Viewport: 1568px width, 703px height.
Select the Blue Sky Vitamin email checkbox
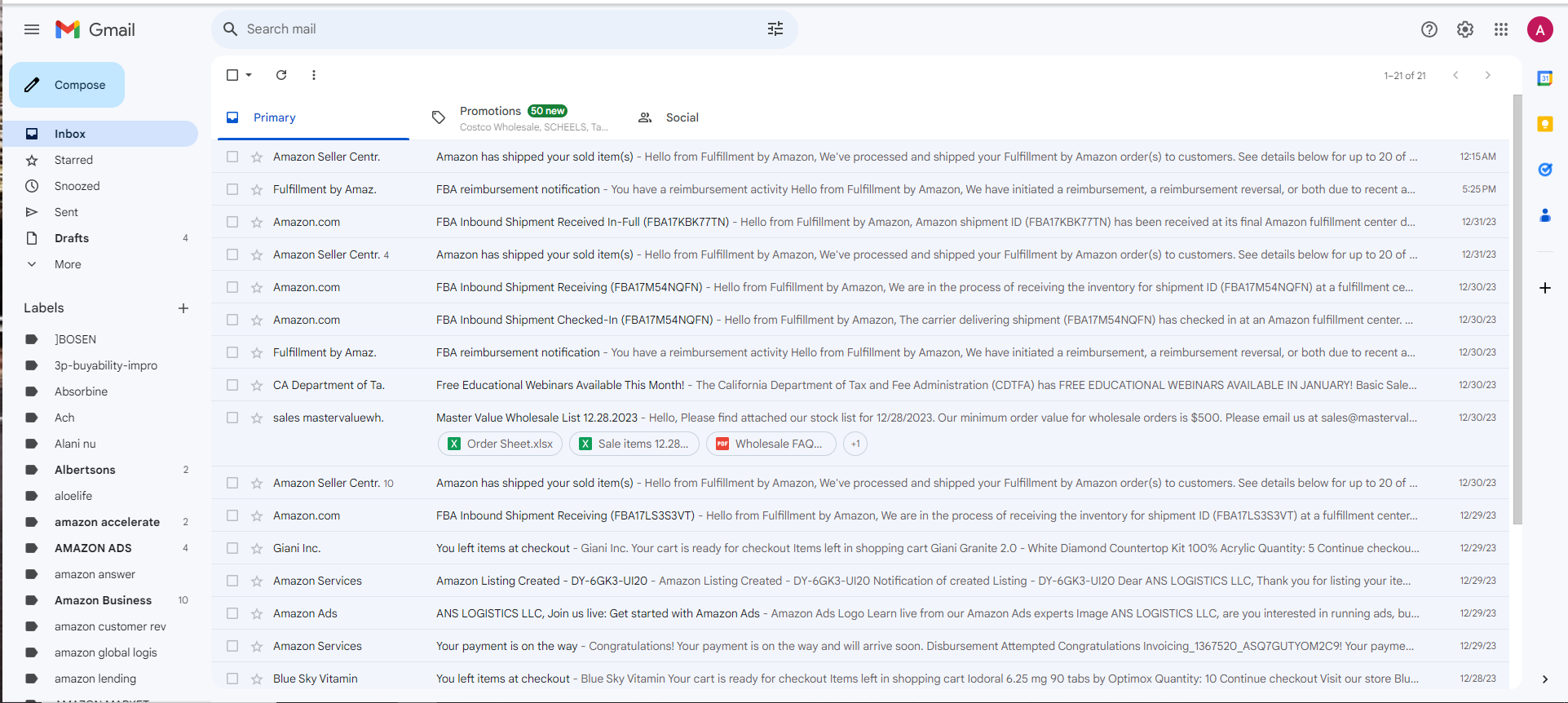coord(232,679)
